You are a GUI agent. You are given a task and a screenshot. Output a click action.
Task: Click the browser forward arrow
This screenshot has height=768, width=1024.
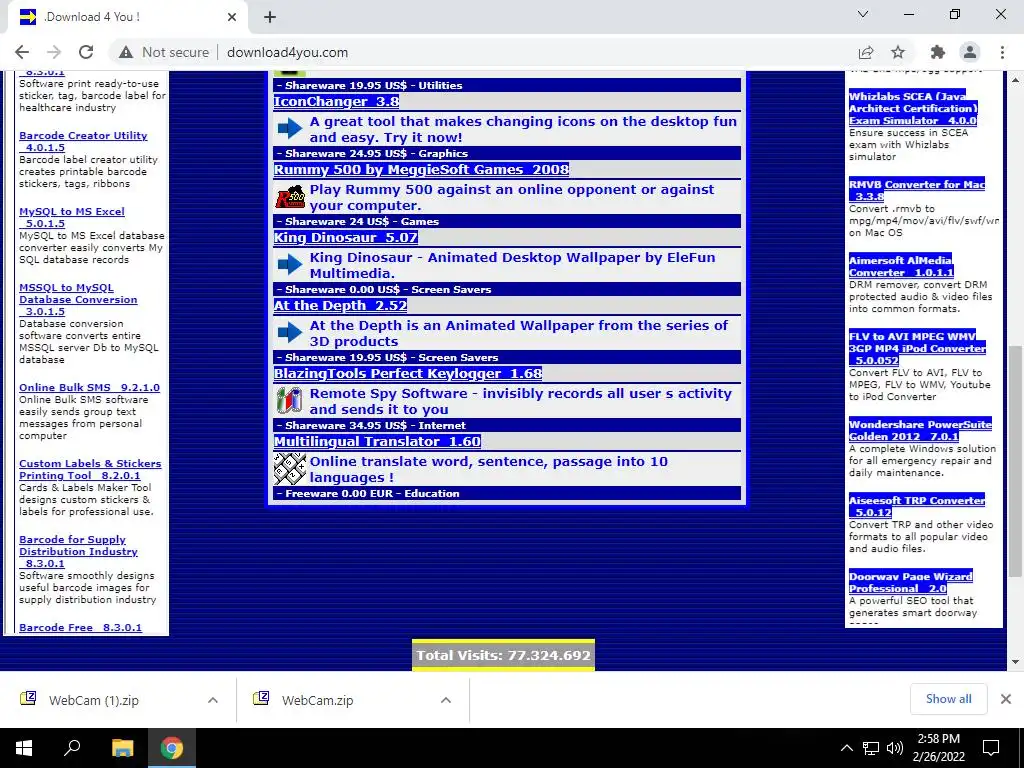pyautogui.click(x=54, y=52)
